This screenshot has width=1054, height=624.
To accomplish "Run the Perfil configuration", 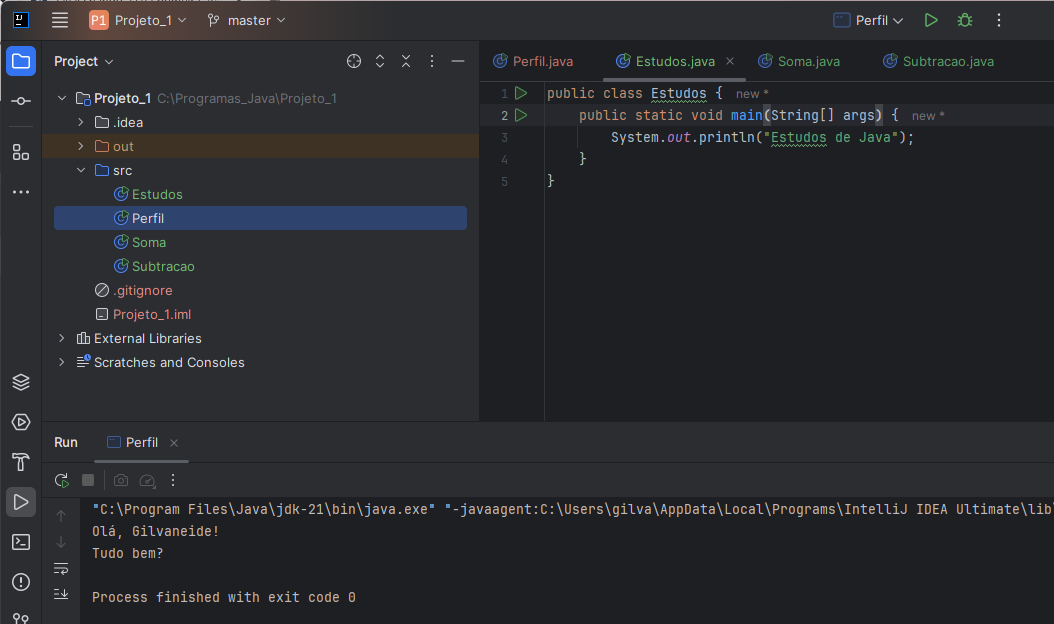I will pos(931,20).
